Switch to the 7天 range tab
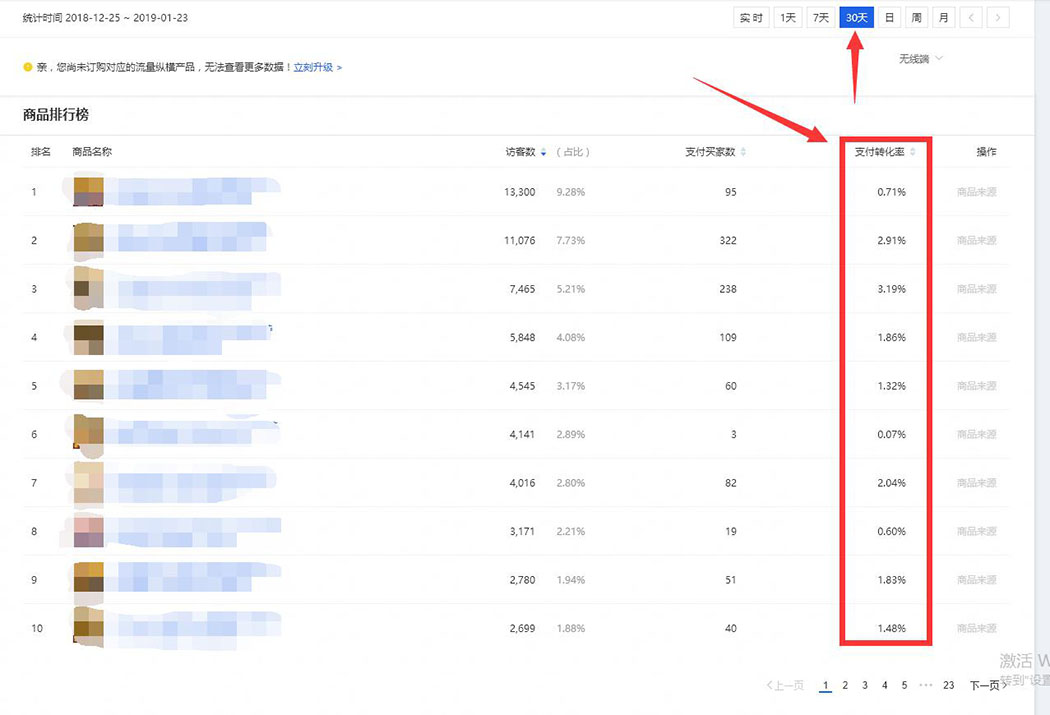 point(820,18)
